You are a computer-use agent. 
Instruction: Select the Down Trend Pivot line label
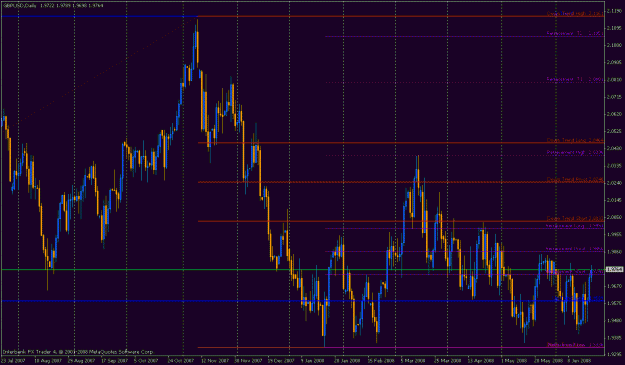point(575,179)
